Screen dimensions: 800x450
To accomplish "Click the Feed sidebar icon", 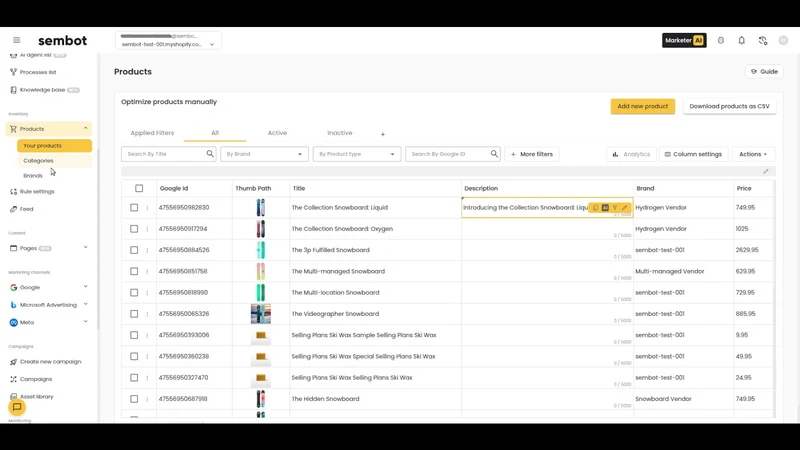I will click(x=13, y=209).
